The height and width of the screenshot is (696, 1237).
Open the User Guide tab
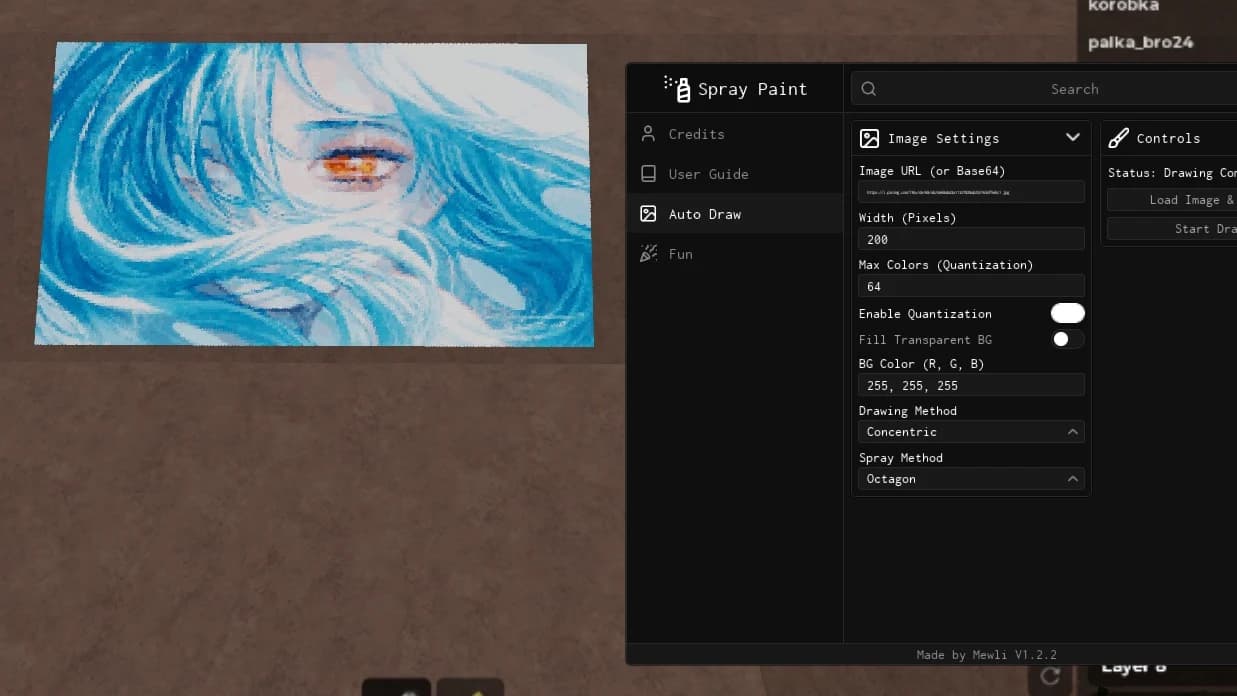click(x=735, y=174)
